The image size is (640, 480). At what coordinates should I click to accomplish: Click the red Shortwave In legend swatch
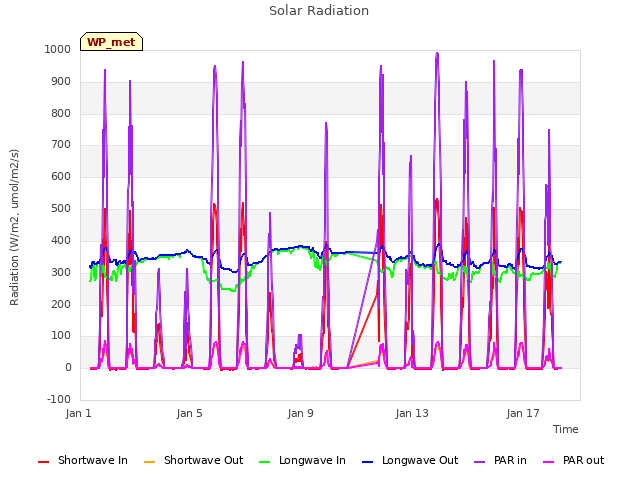pos(43,462)
